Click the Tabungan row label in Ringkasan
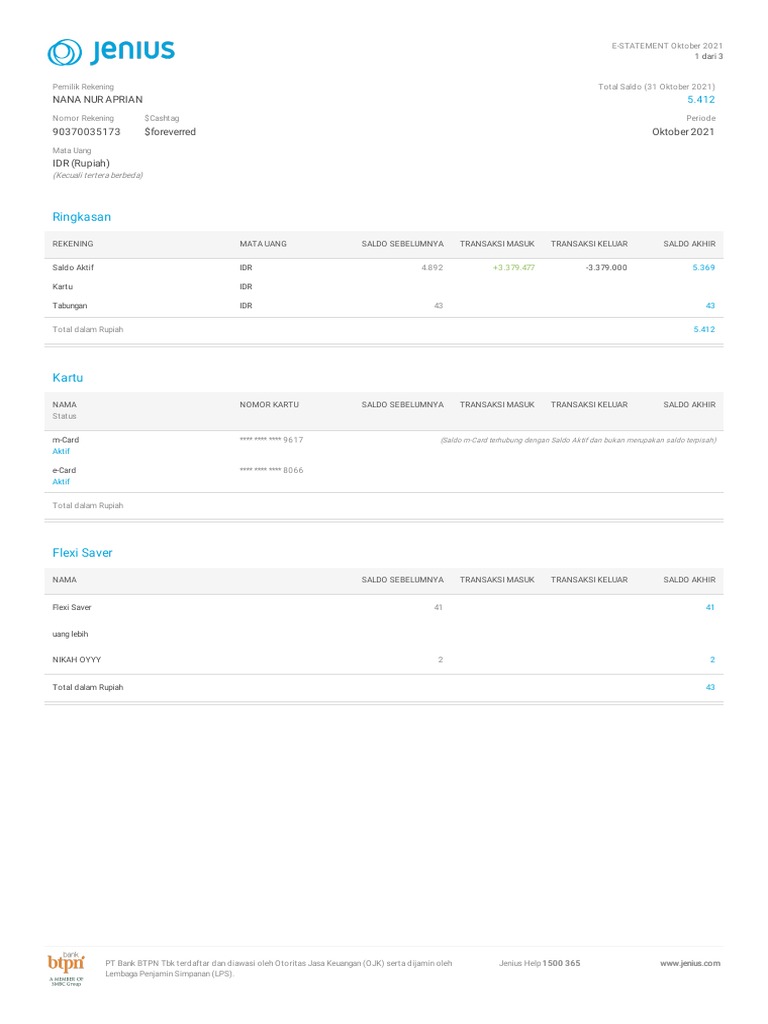The width and height of the screenshot is (768, 1024). [70, 306]
